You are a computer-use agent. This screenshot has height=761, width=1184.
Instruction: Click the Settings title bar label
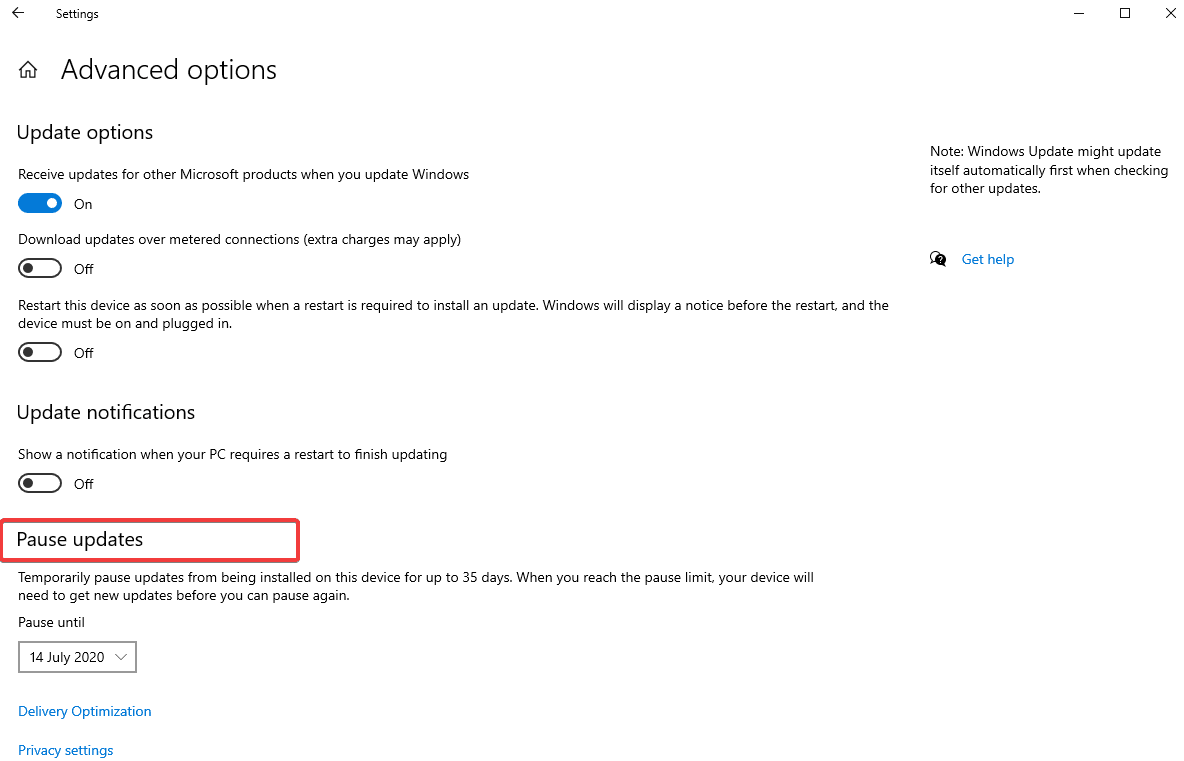[77, 13]
